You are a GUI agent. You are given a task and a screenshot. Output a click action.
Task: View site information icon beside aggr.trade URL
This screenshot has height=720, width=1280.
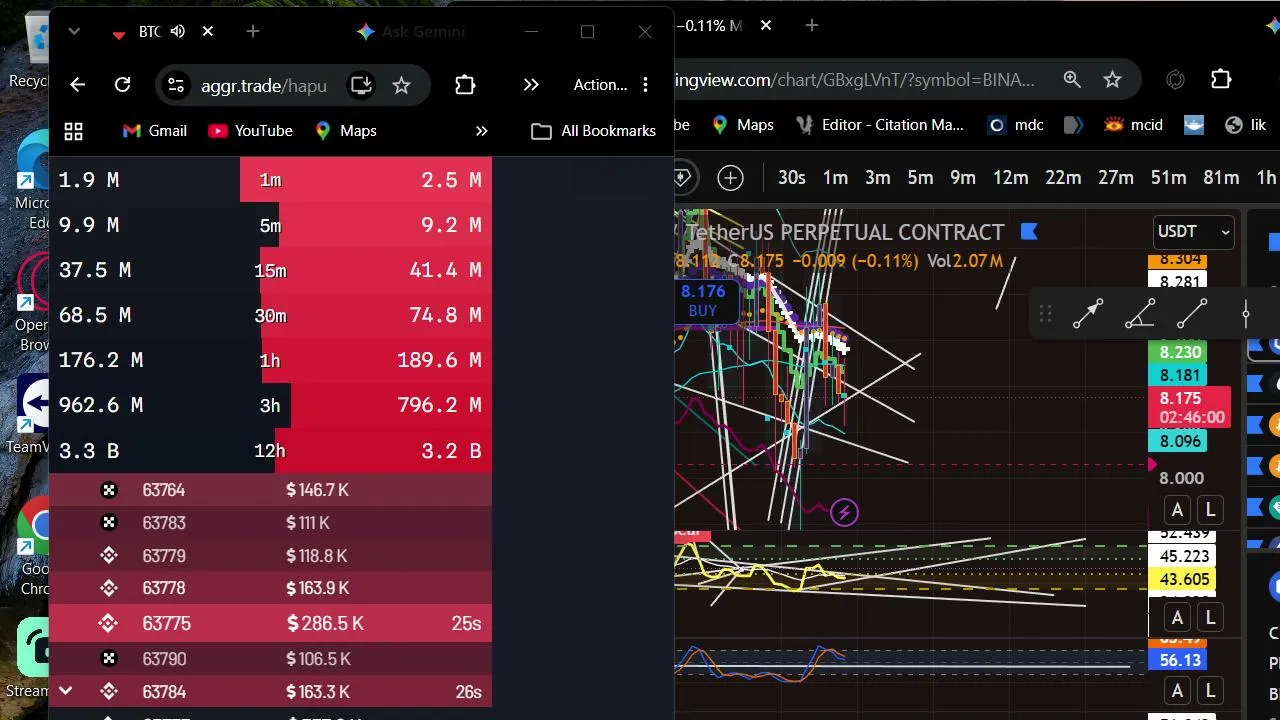[176, 85]
